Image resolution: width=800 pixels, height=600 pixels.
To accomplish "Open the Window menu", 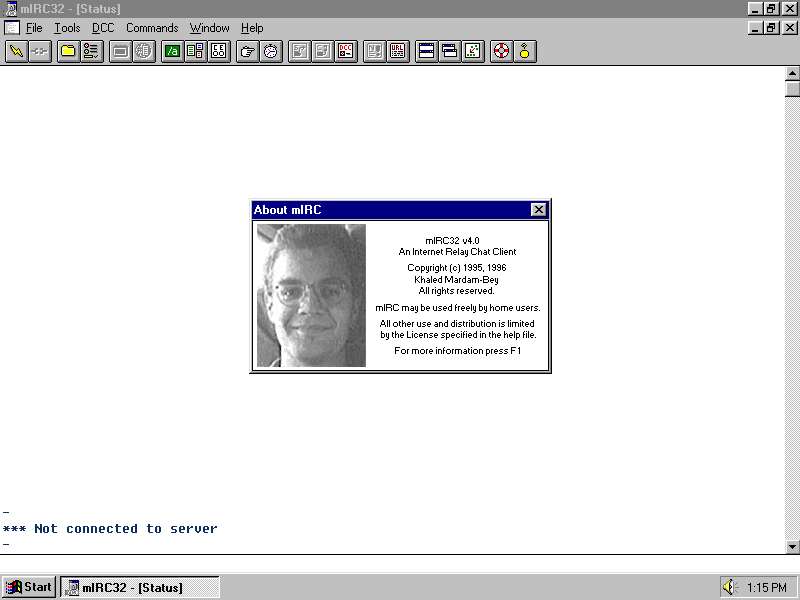I will [210, 28].
